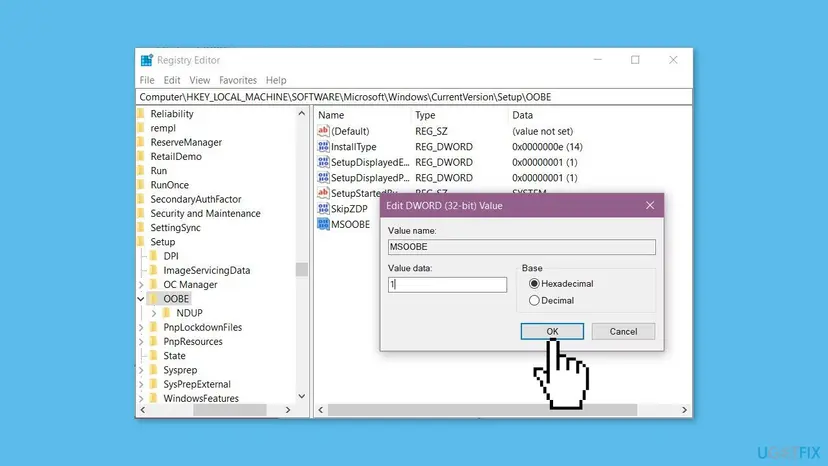
Task: Select the SetupDisplayedE... DWORD icon
Action: click(323, 162)
